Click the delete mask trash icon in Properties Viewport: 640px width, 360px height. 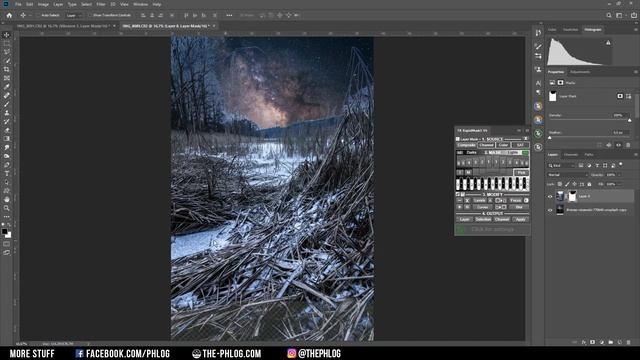click(628, 145)
